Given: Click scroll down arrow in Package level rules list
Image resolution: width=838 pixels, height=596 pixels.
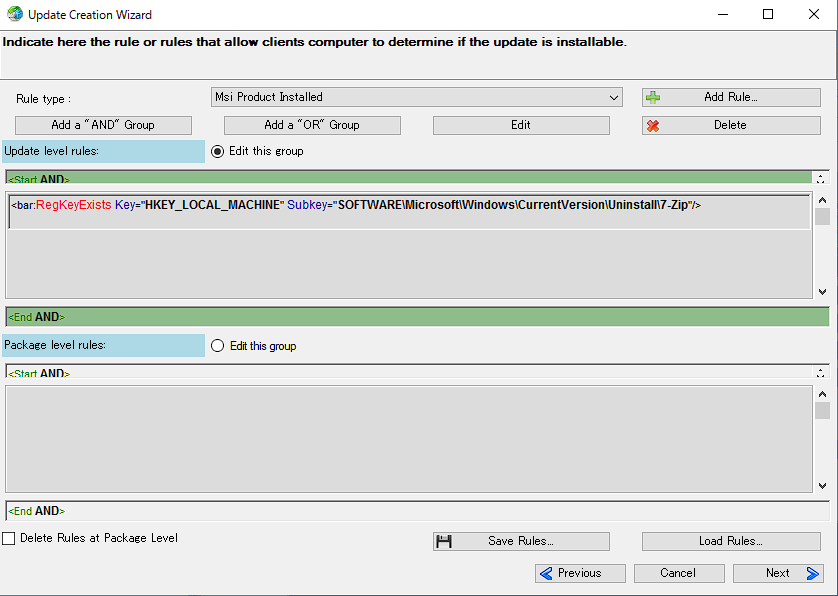Looking at the screenshot, I should [823, 486].
